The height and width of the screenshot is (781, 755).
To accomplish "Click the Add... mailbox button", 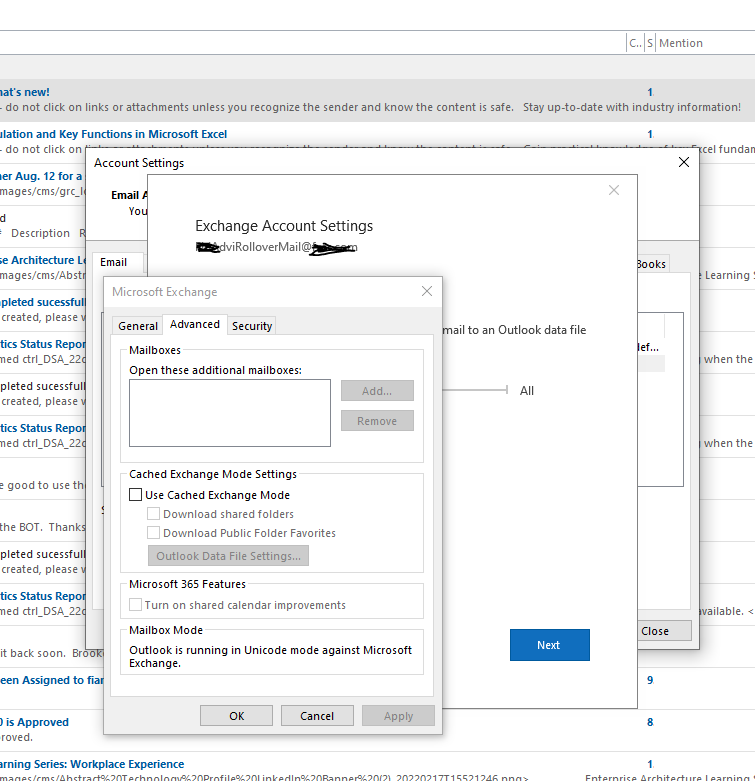I will click(x=377, y=391).
